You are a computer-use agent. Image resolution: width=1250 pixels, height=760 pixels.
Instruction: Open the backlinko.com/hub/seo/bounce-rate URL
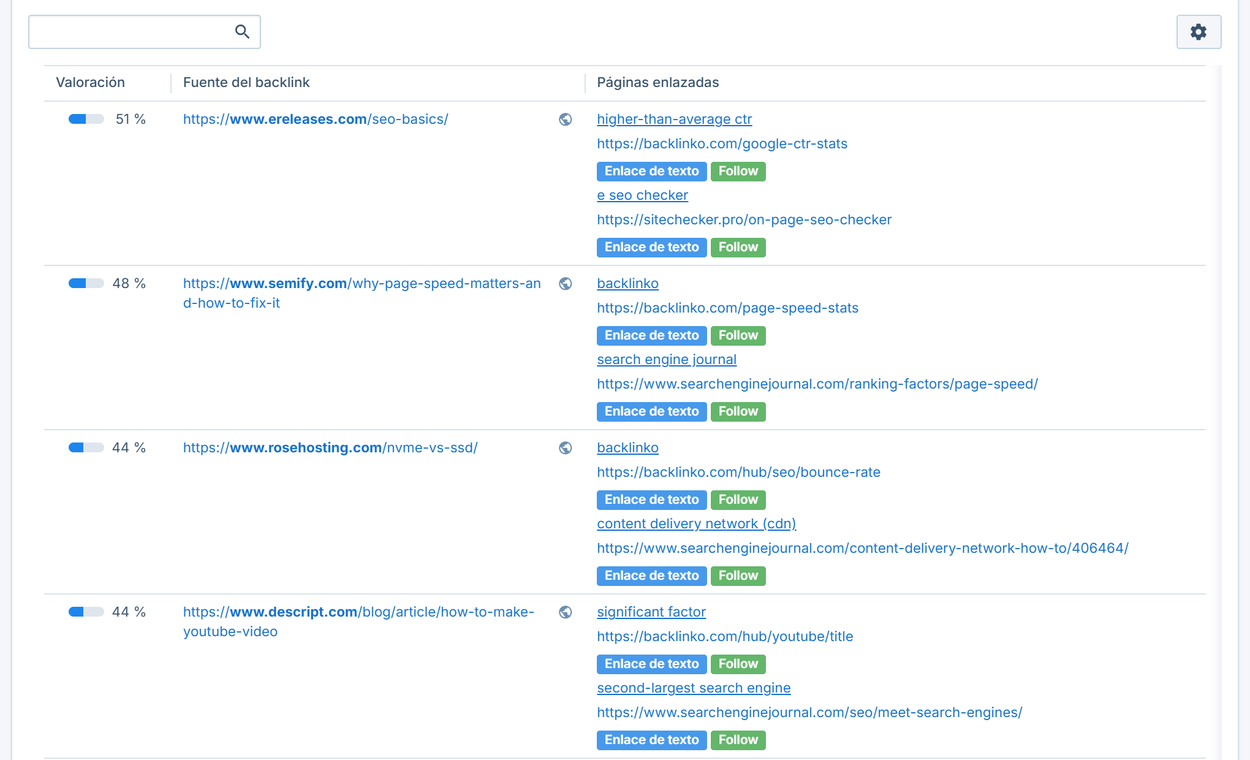click(739, 472)
